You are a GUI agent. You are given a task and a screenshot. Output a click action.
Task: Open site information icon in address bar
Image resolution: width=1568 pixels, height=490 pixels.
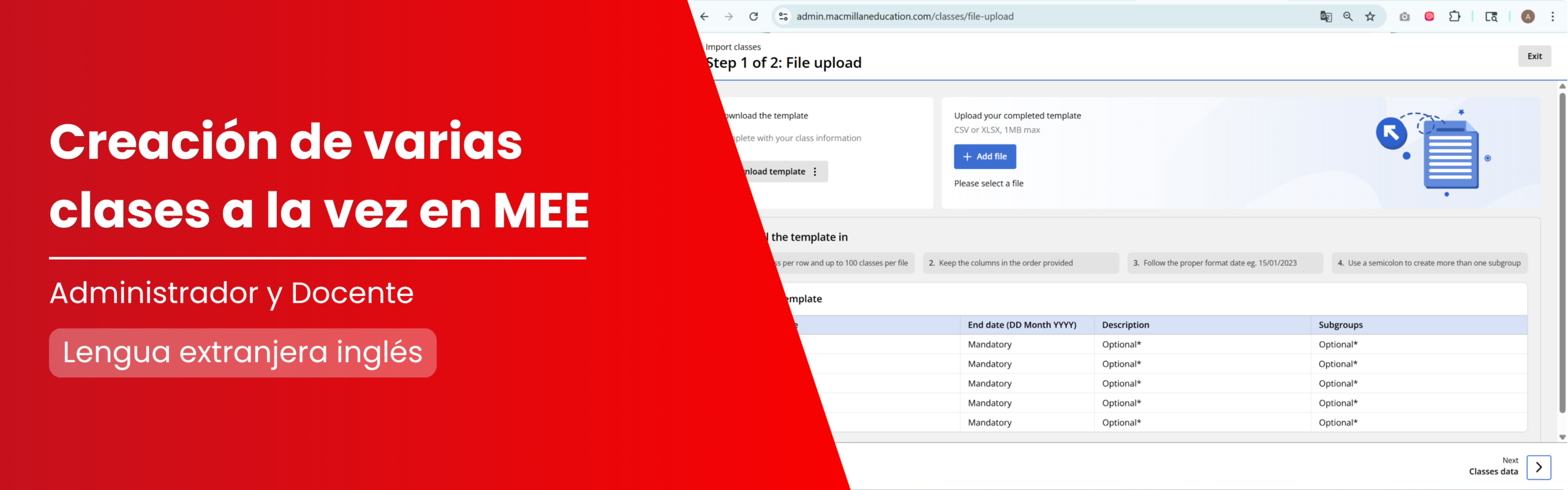783,17
